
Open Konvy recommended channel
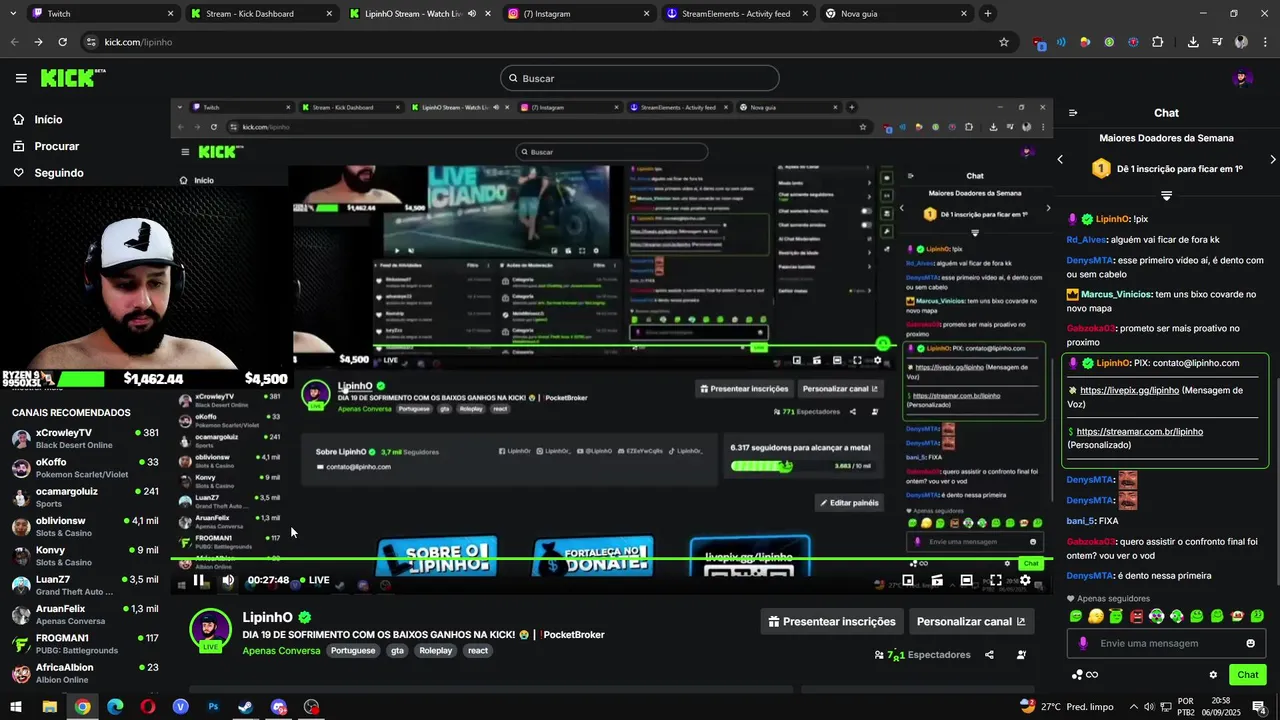(85, 556)
